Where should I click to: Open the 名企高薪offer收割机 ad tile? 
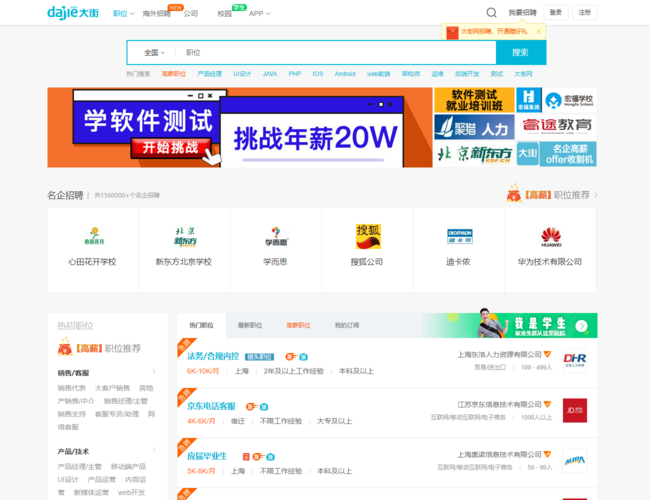click(556, 154)
